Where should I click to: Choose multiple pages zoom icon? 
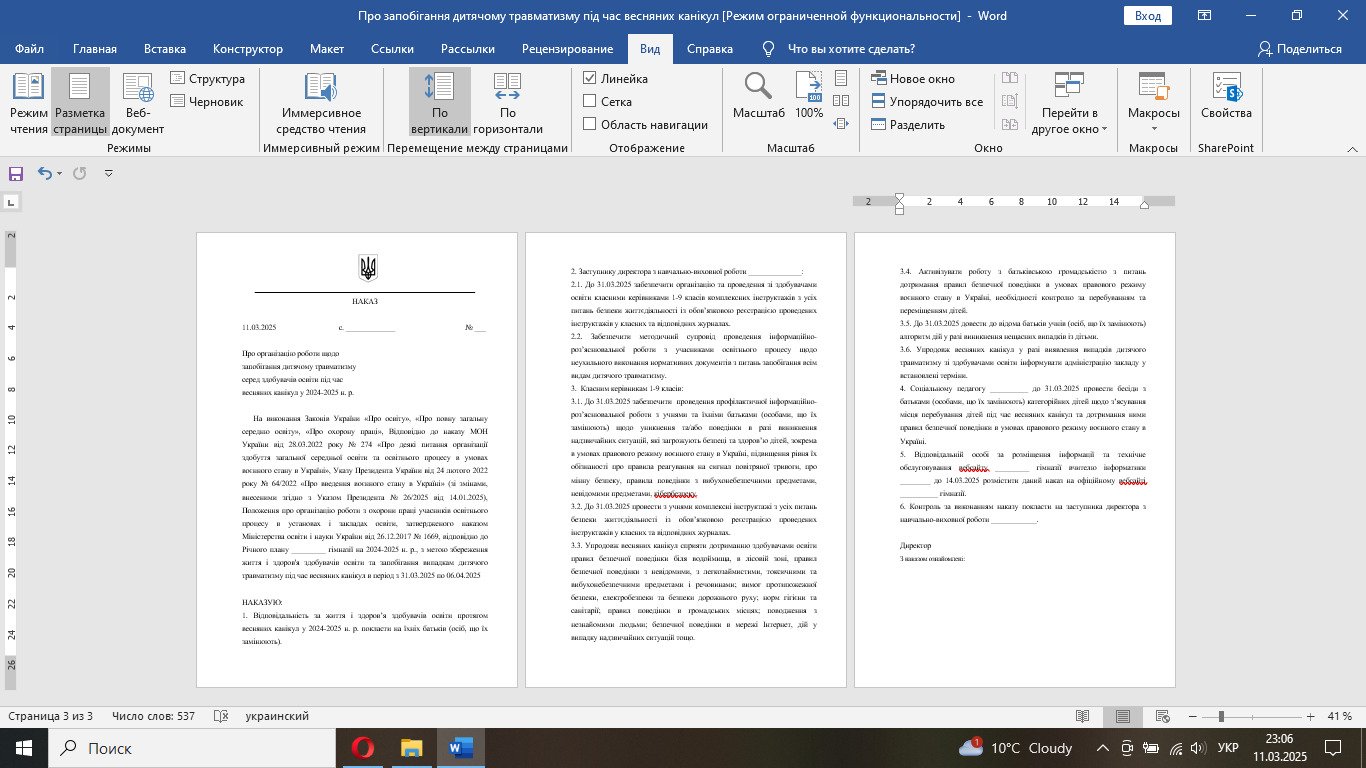click(x=840, y=101)
